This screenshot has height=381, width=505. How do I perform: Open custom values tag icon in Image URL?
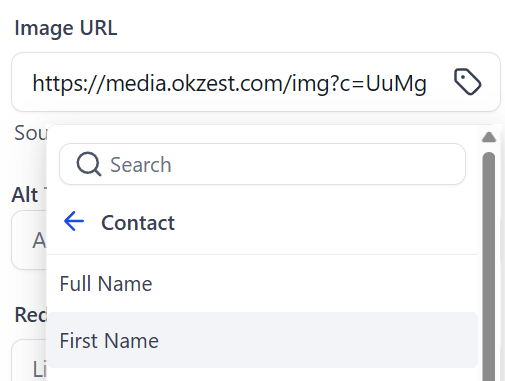pyautogui.click(x=467, y=82)
